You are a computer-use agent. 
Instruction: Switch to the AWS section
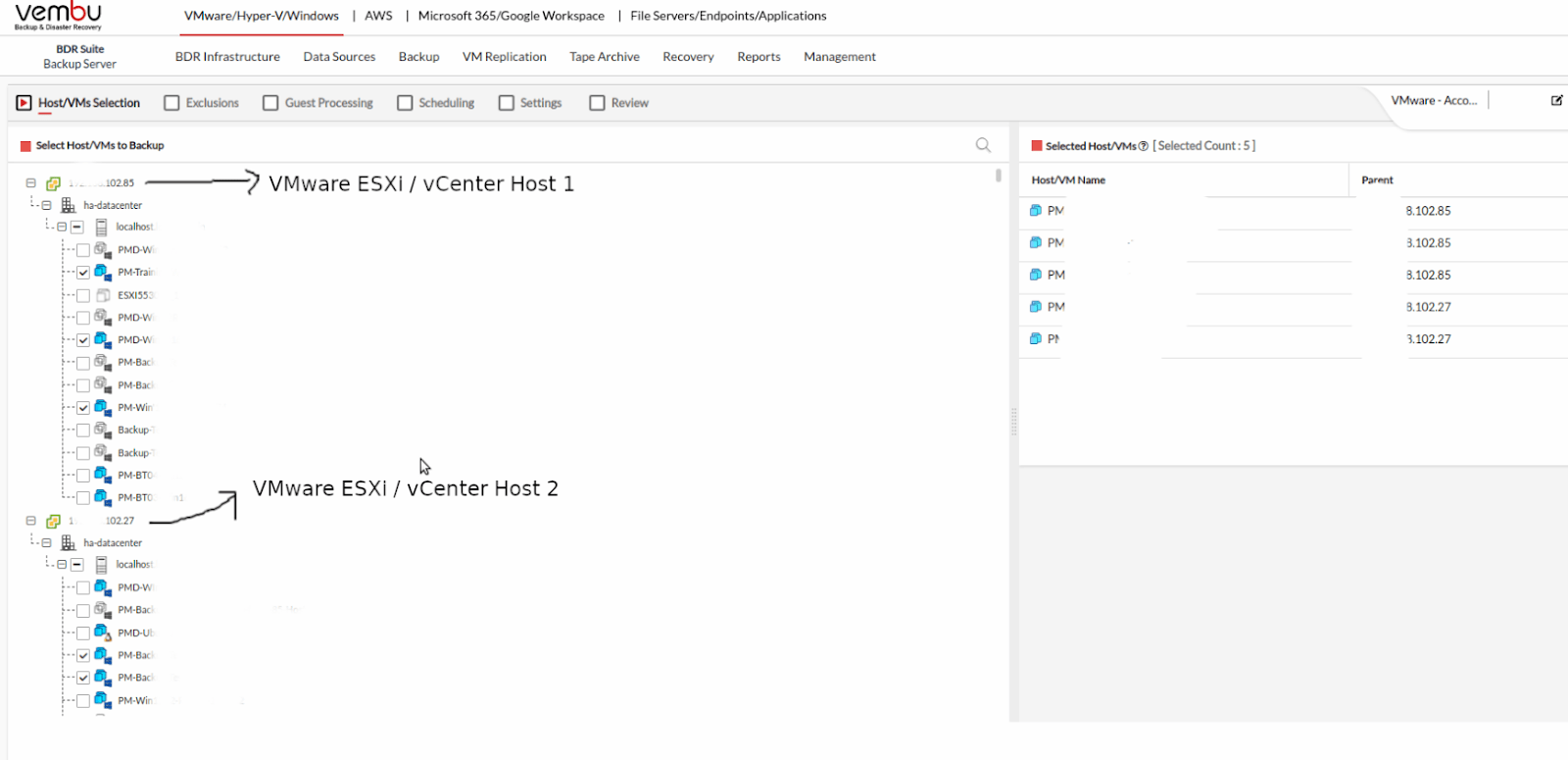point(378,16)
